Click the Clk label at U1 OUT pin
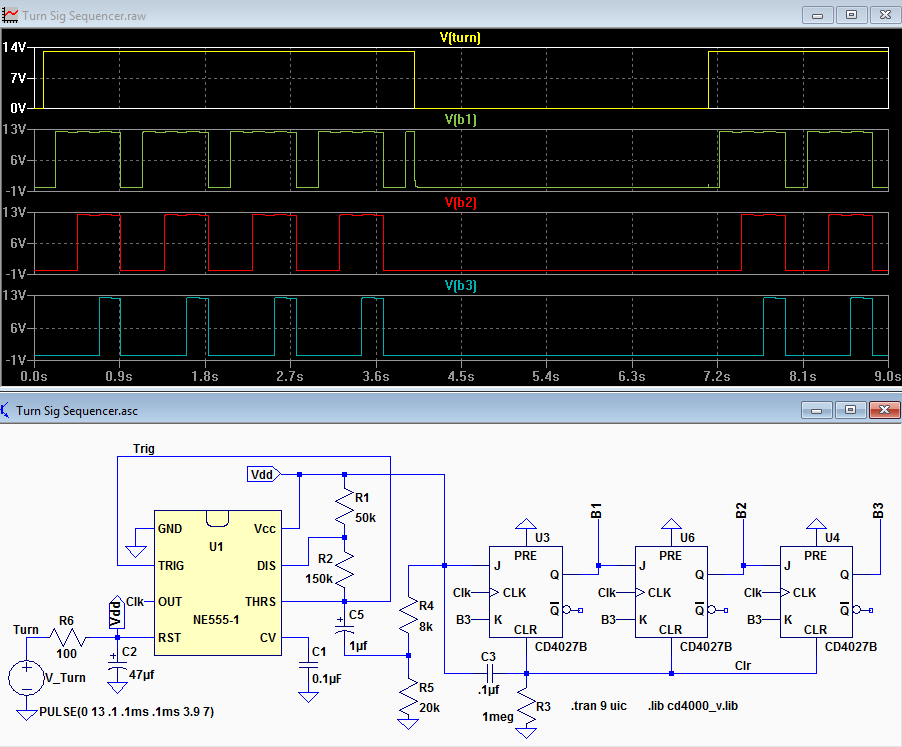Image resolution: width=902 pixels, height=747 pixels. tap(135, 602)
